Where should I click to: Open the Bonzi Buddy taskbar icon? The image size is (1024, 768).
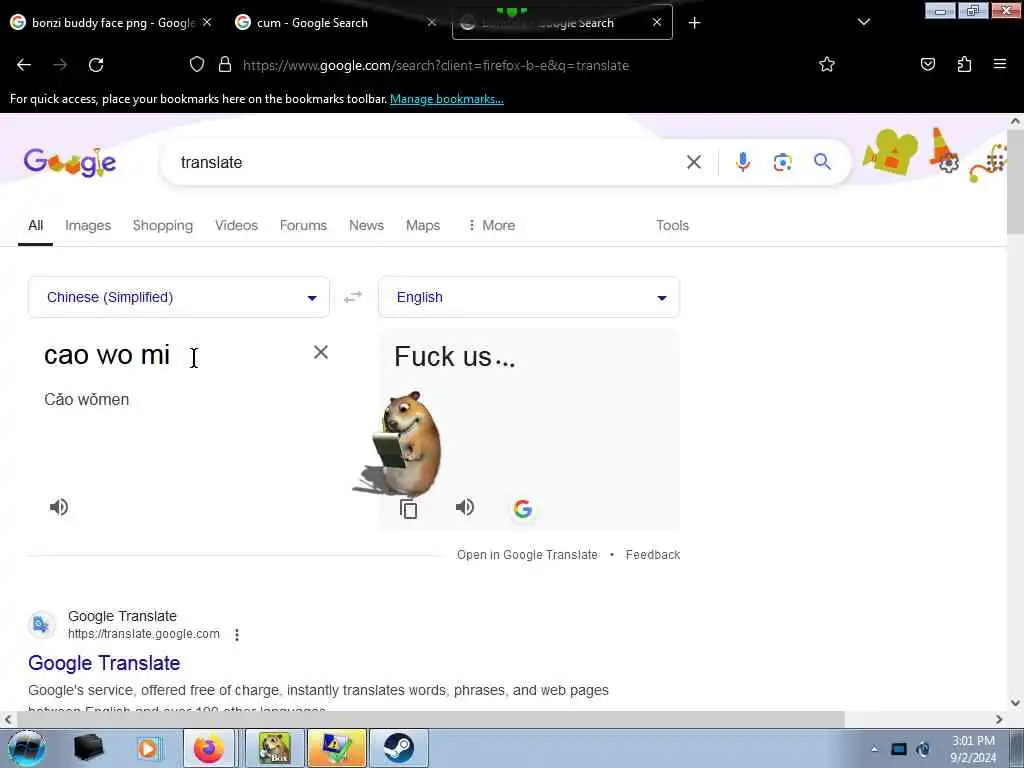tap(274, 748)
